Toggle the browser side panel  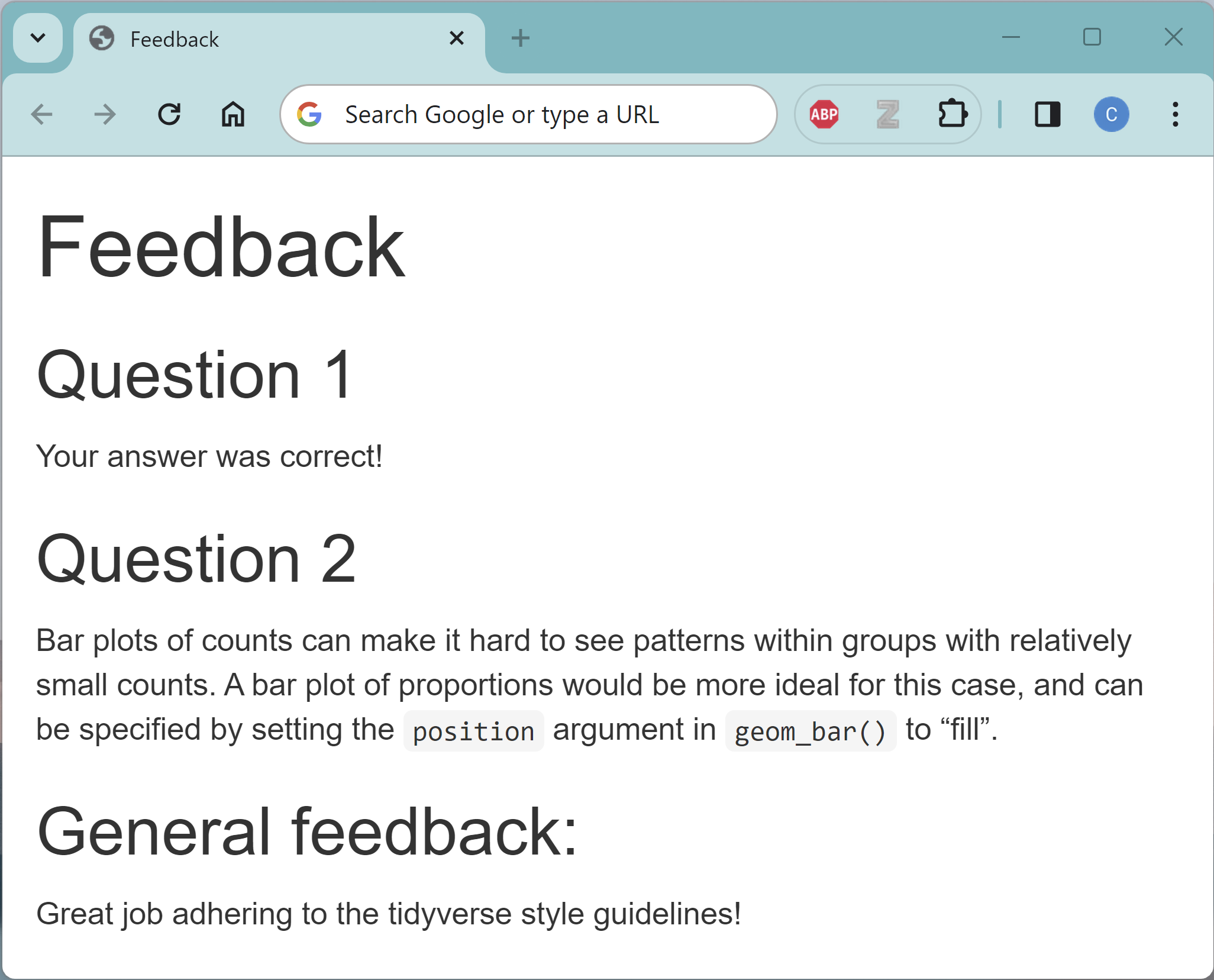click(1047, 114)
